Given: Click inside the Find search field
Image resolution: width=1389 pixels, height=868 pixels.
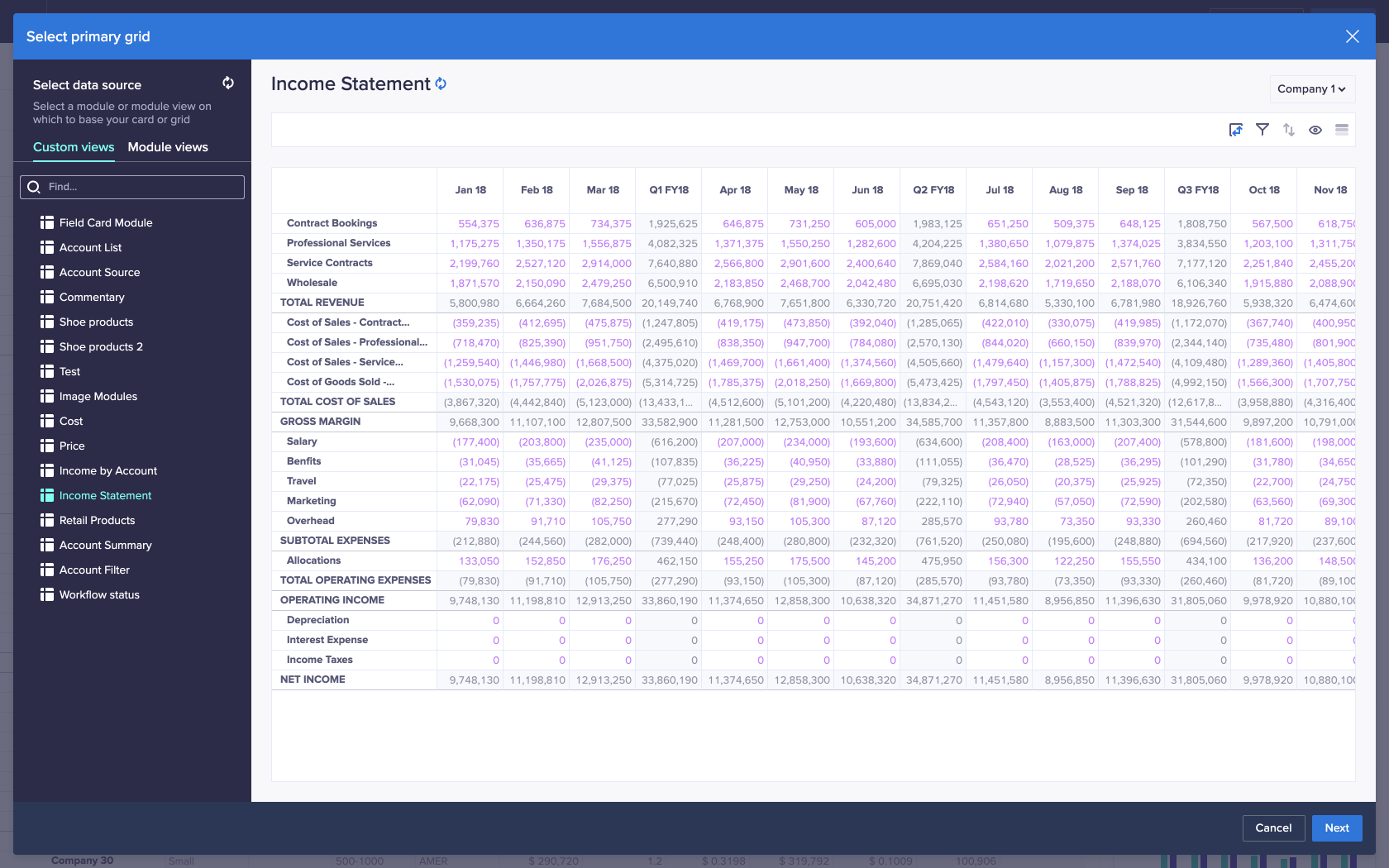Looking at the screenshot, I should tap(132, 187).
